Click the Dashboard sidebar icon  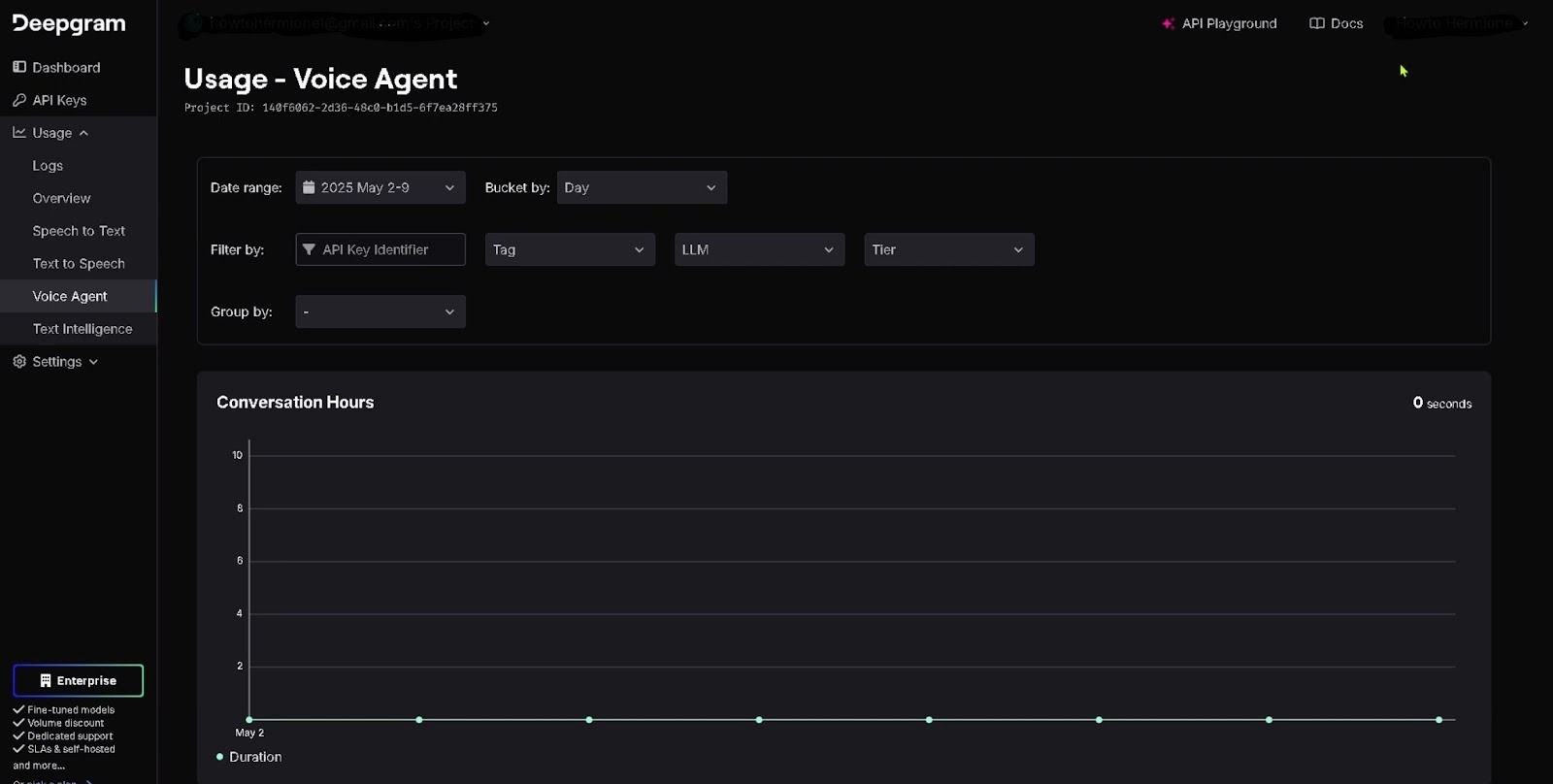coord(19,67)
